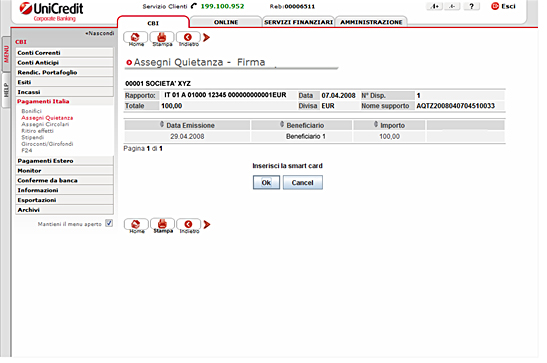This screenshot has height=363, width=547.
Task: Click the bottom Indietro back icon
Action: 189,226
